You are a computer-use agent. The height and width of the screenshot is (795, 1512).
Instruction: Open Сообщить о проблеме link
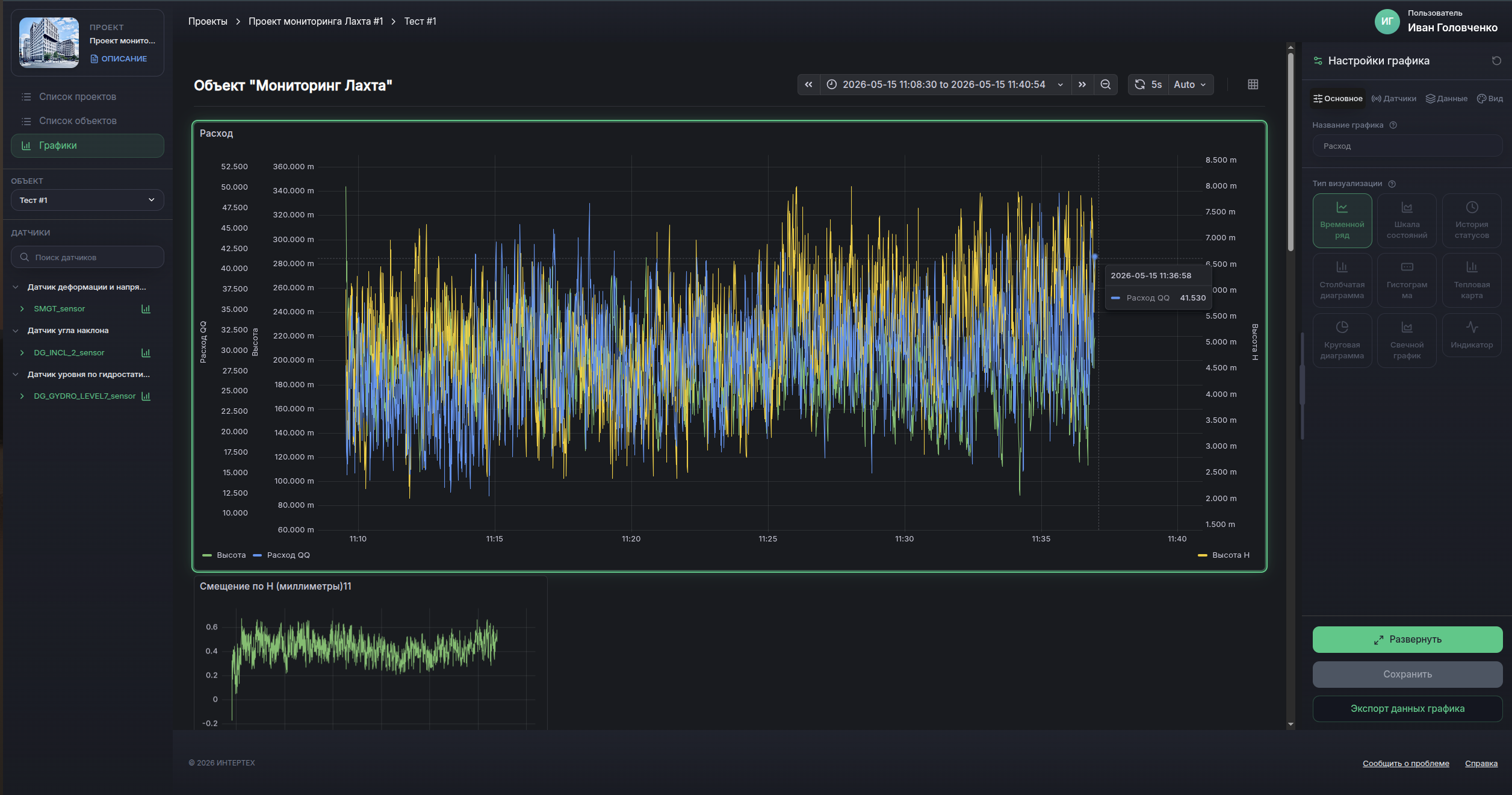[x=1405, y=764]
